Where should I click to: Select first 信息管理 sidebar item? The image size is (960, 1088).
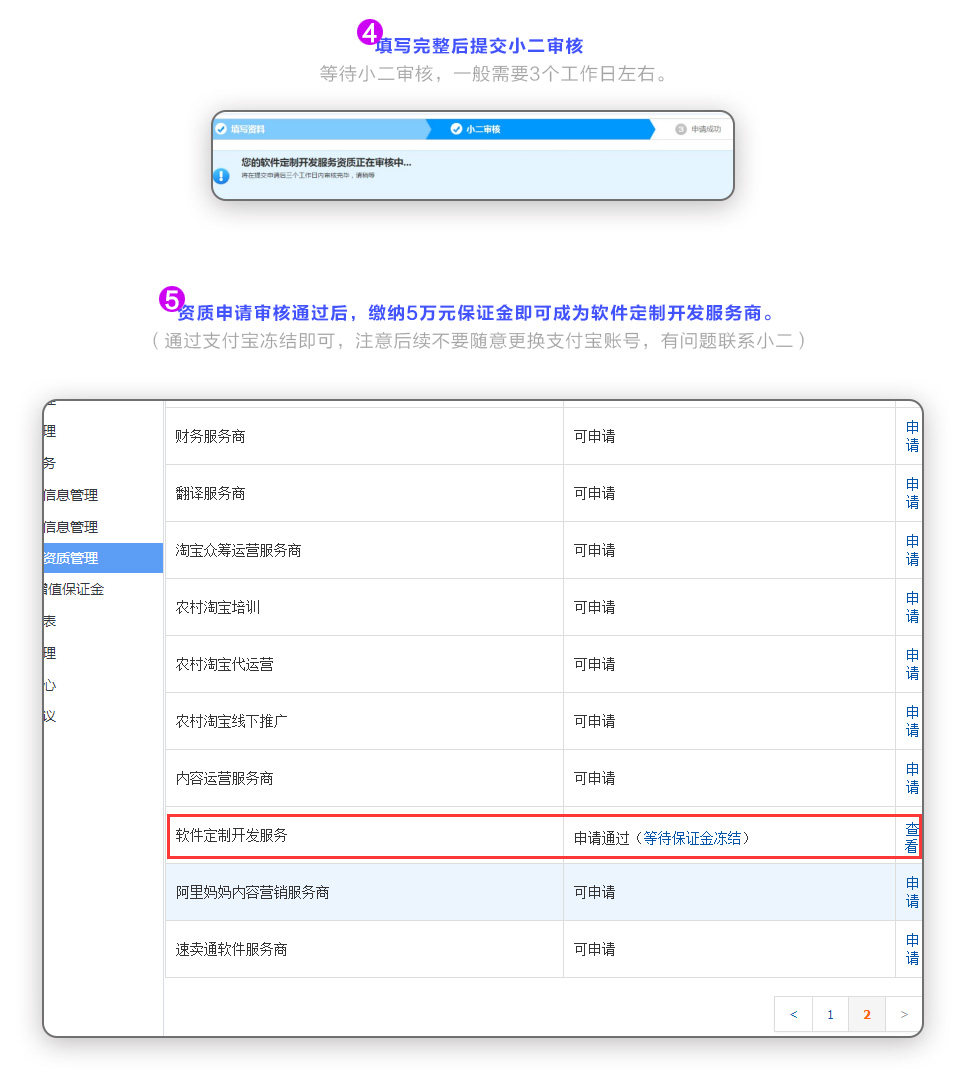pyautogui.click(x=71, y=495)
